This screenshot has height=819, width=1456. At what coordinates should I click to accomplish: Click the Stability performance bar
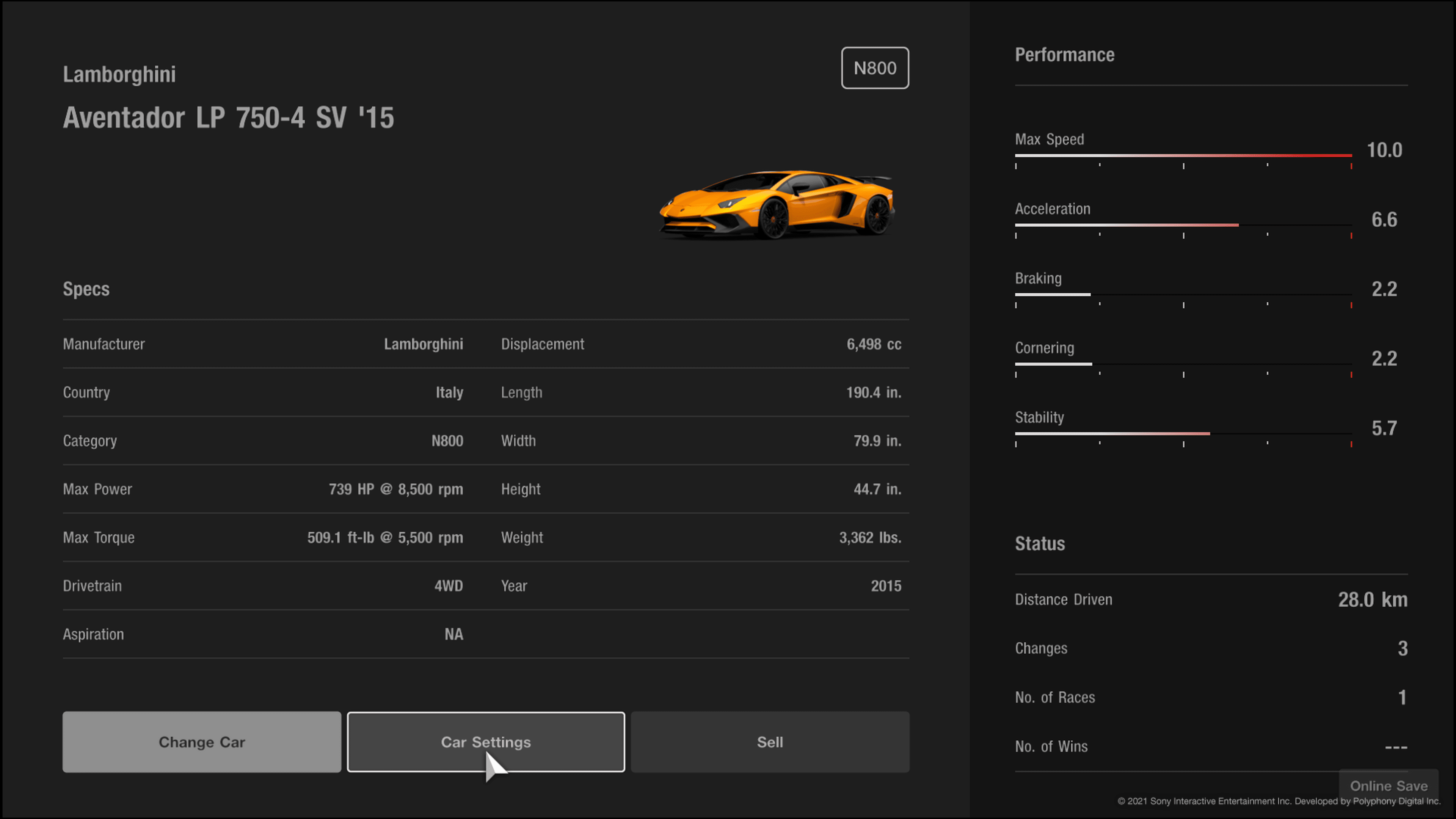coord(1183,433)
